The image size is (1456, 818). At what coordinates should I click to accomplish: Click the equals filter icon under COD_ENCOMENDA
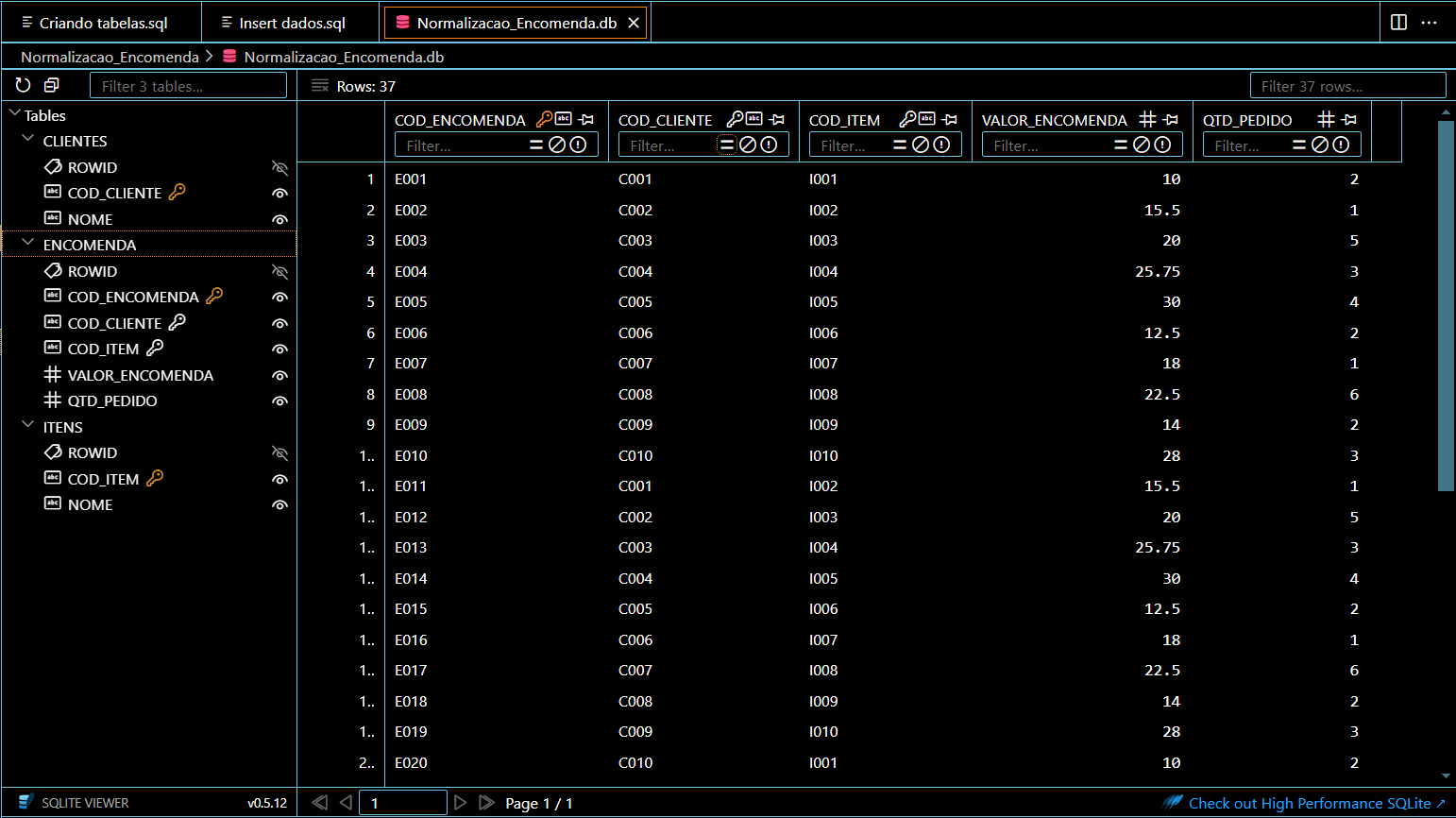[x=536, y=145]
